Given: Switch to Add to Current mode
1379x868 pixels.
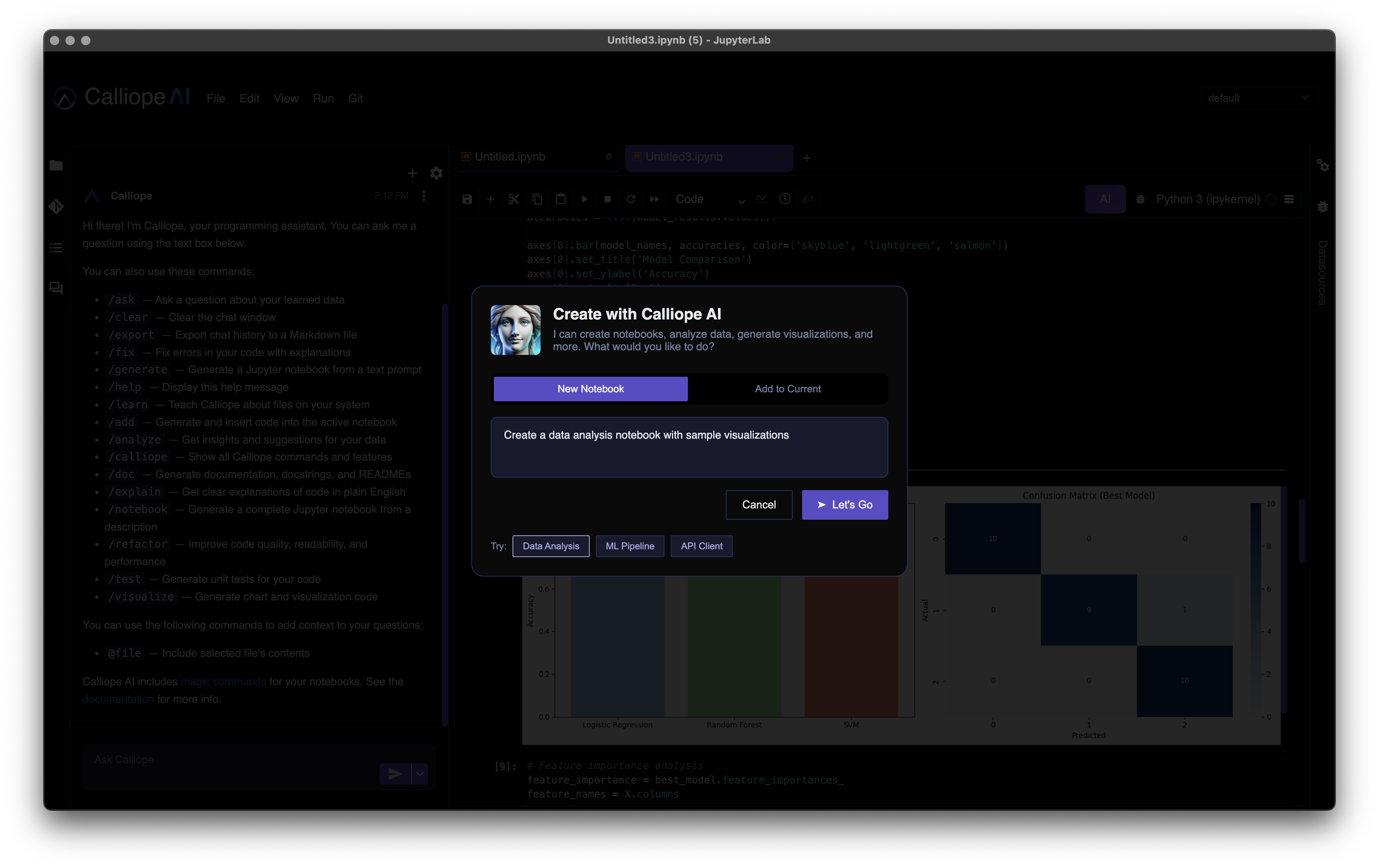Looking at the screenshot, I should click(787, 389).
